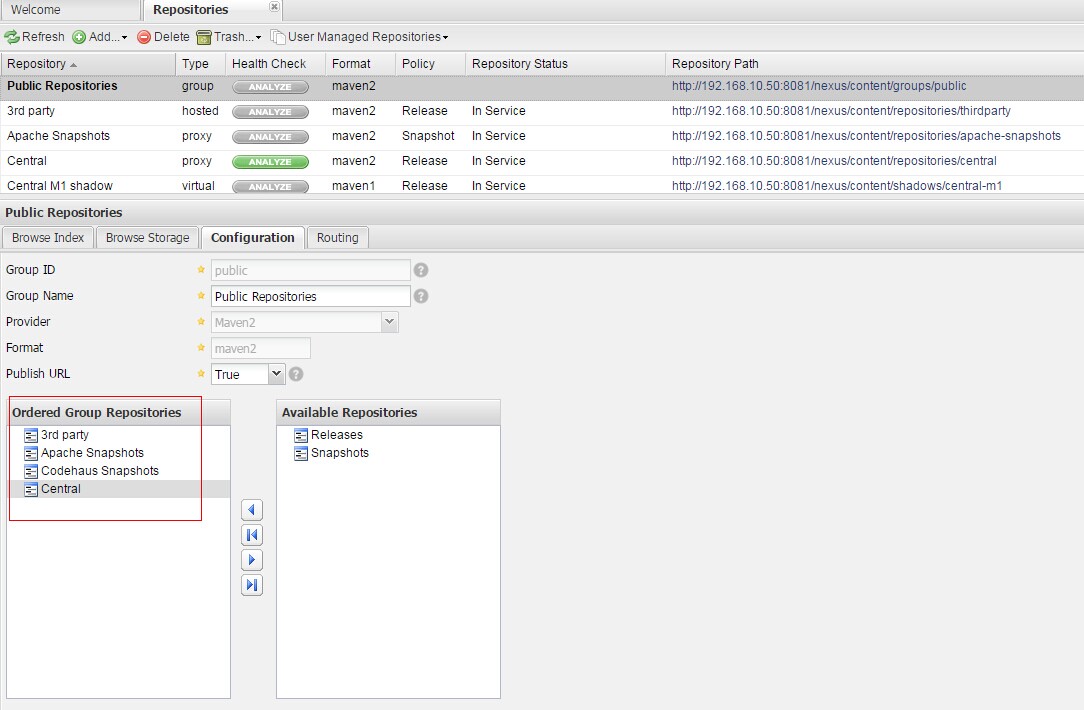
Task: Close the Repositories tab
Action: point(274,6)
